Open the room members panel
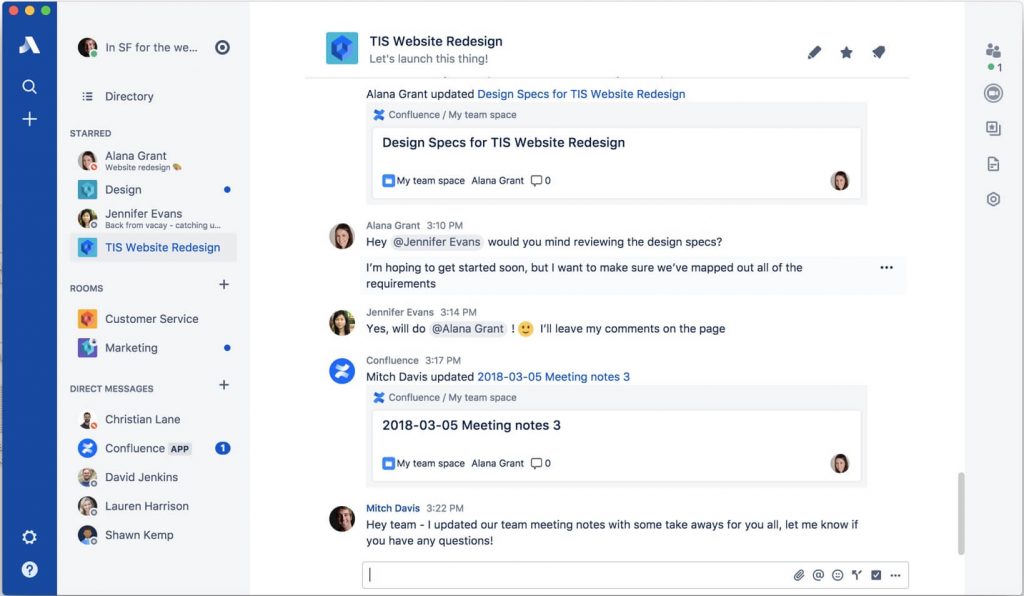 point(993,49)
